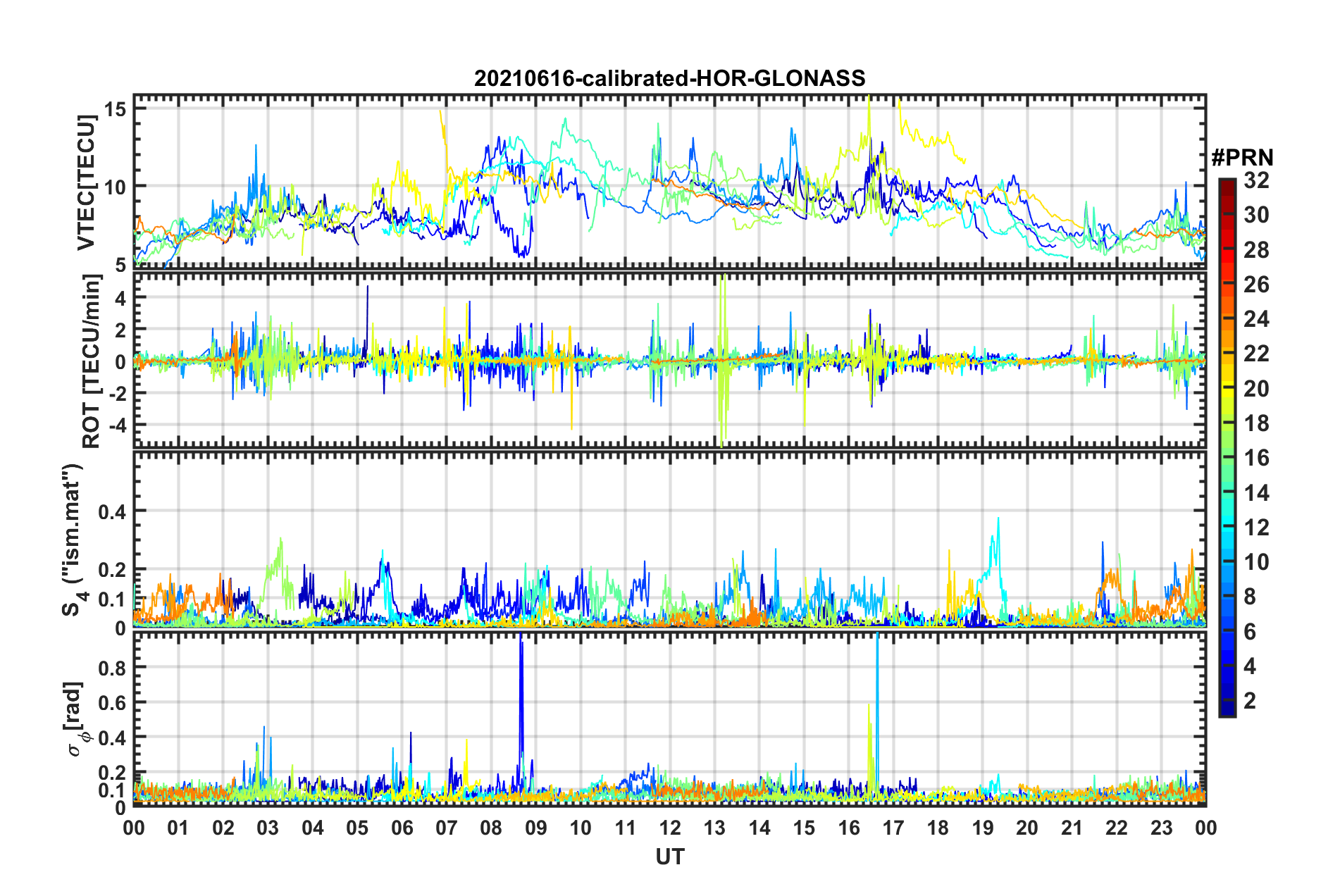The height and width of the screenshot is (896, 1340).
Task: Click the VTEC[TECU] y-axis label
Action: 86,183
